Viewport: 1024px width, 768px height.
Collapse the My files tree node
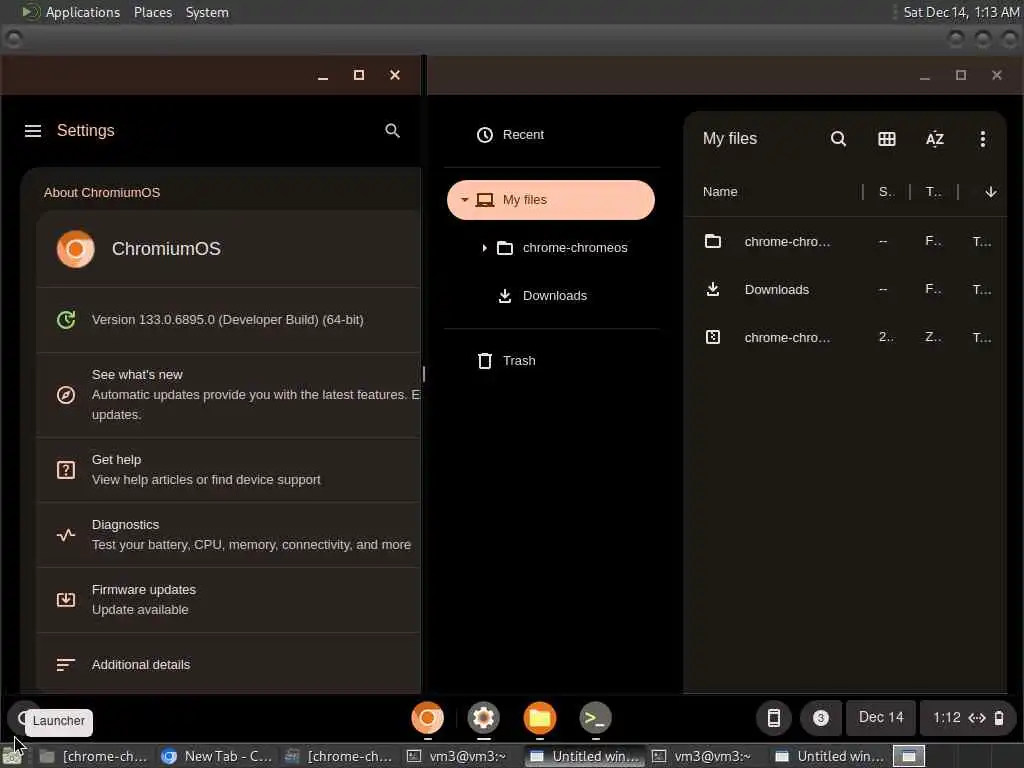[x=464, y=200]
